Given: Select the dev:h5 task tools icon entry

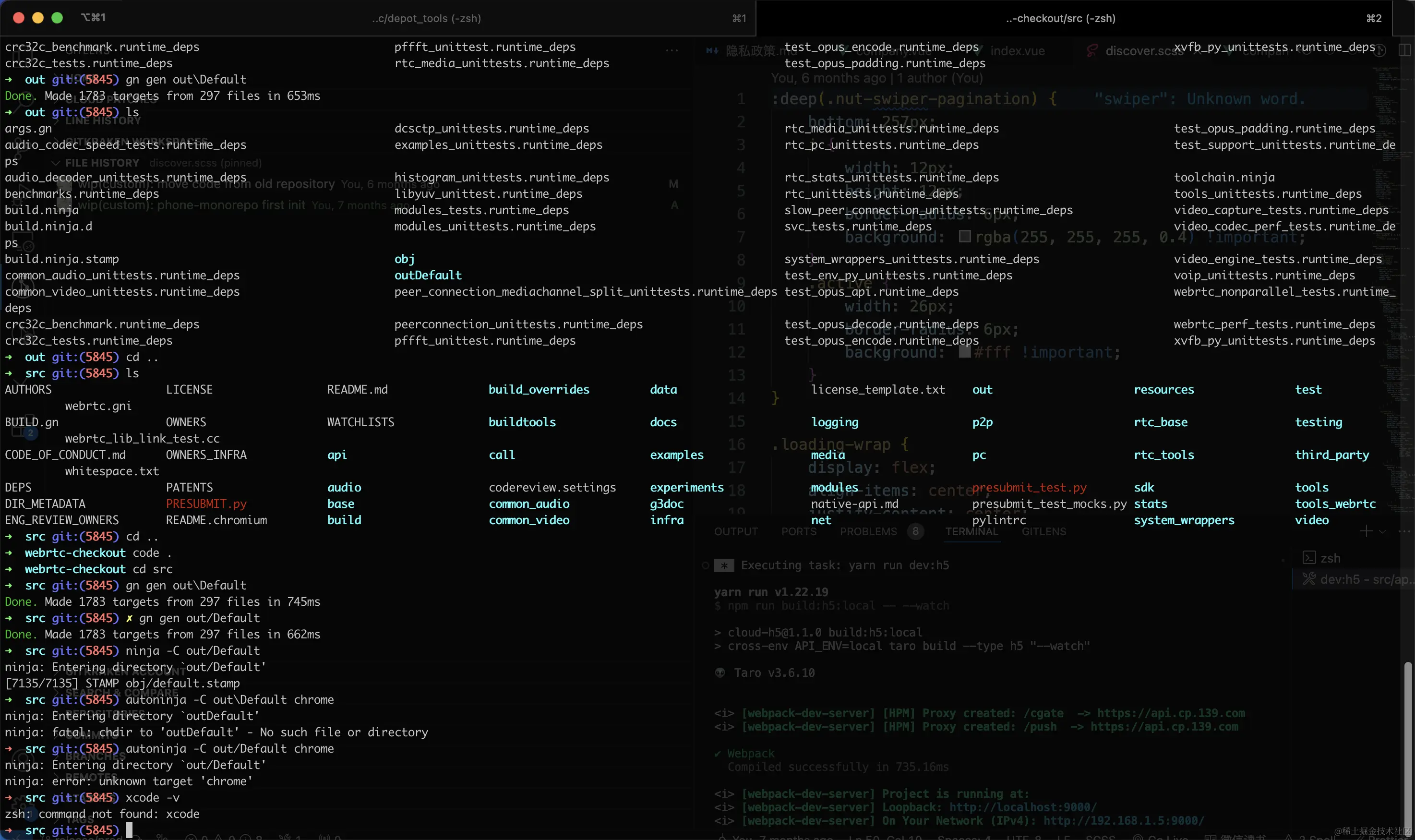Looking at the screenshot, I should click(x=1308, y=578).
